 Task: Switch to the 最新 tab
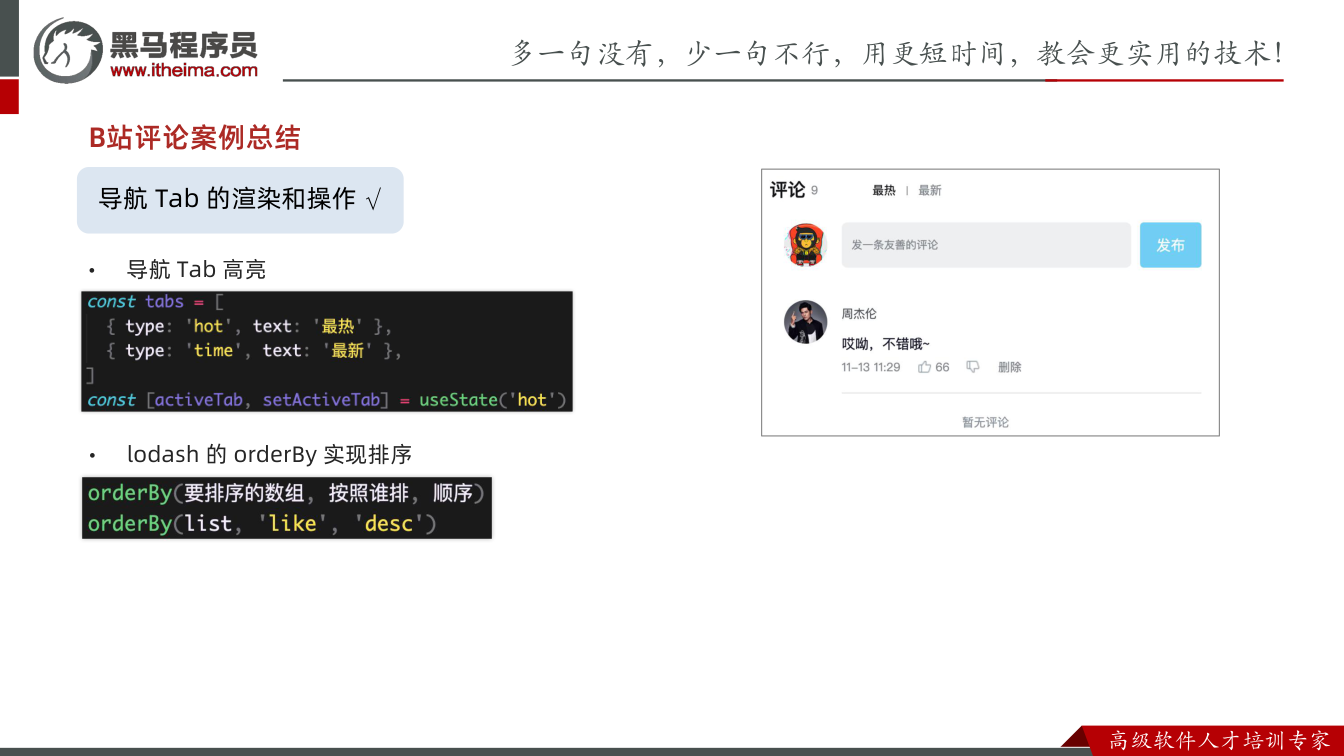coord(930,190)
